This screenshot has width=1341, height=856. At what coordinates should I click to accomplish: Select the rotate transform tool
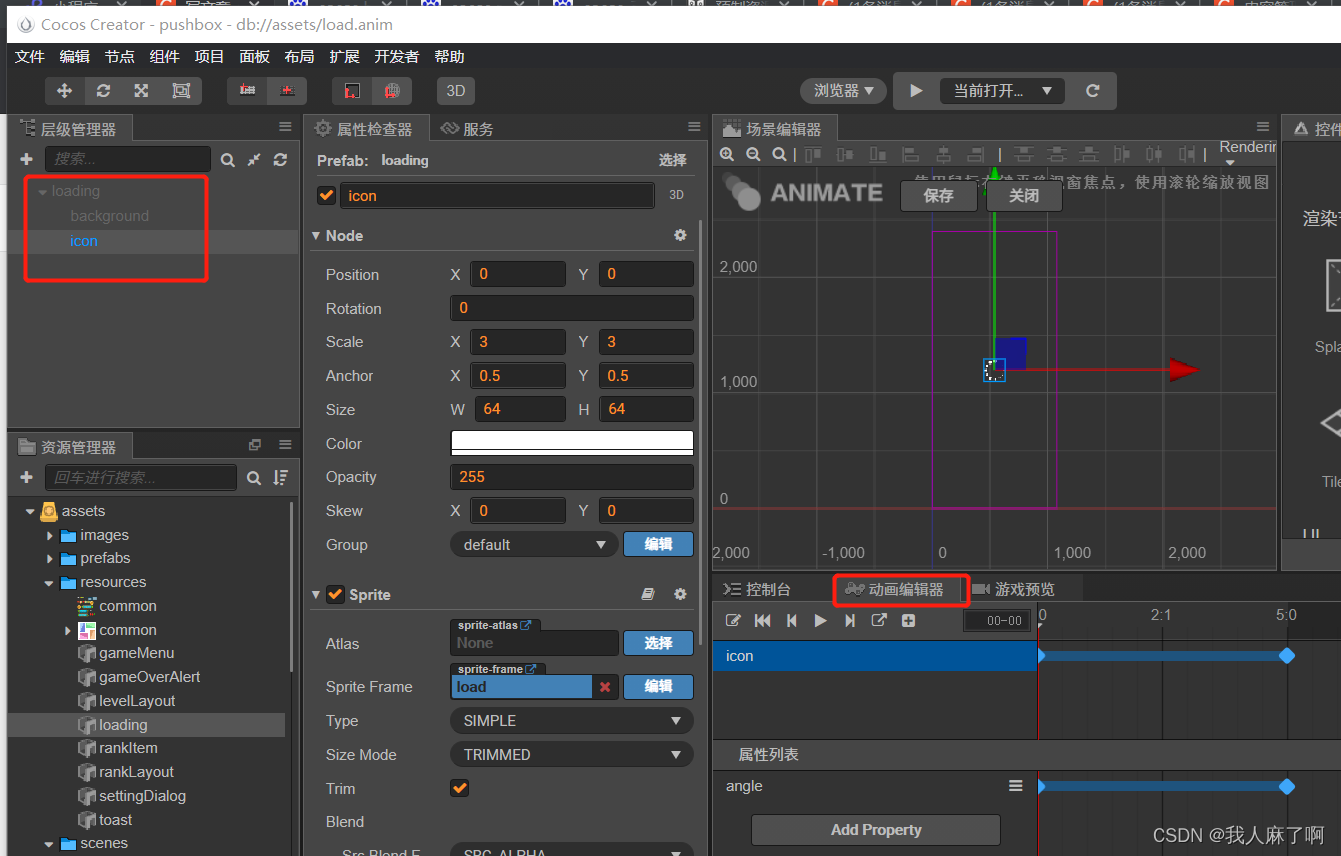pos(103,91)
